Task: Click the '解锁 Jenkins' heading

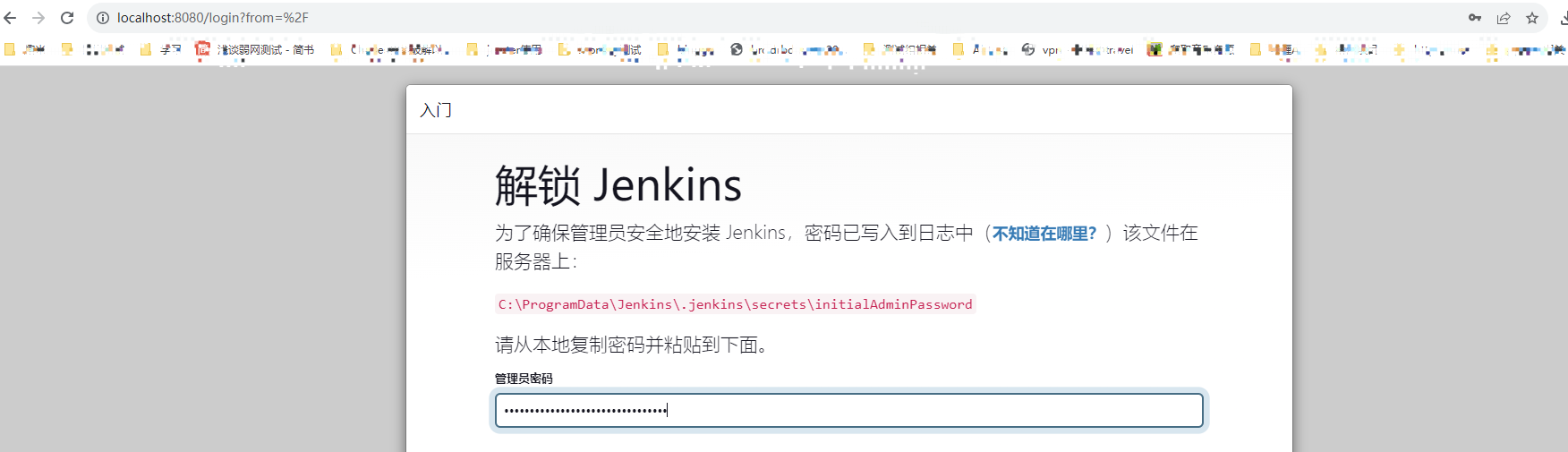Action: click(x=618, y=185)
